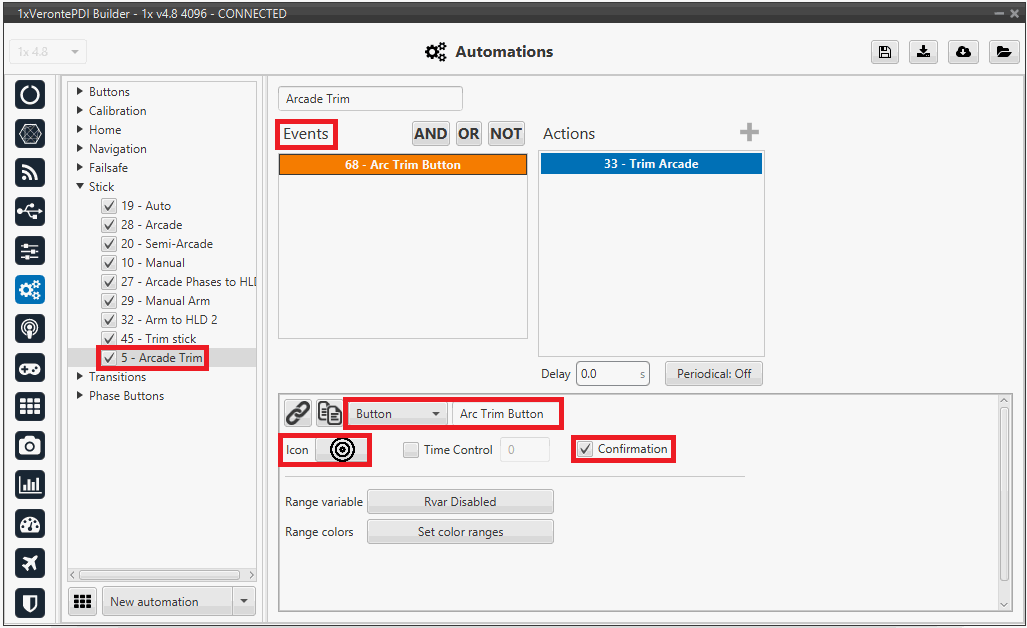
Task: Add a new action with plus icon
Action: tap(749, 133)
